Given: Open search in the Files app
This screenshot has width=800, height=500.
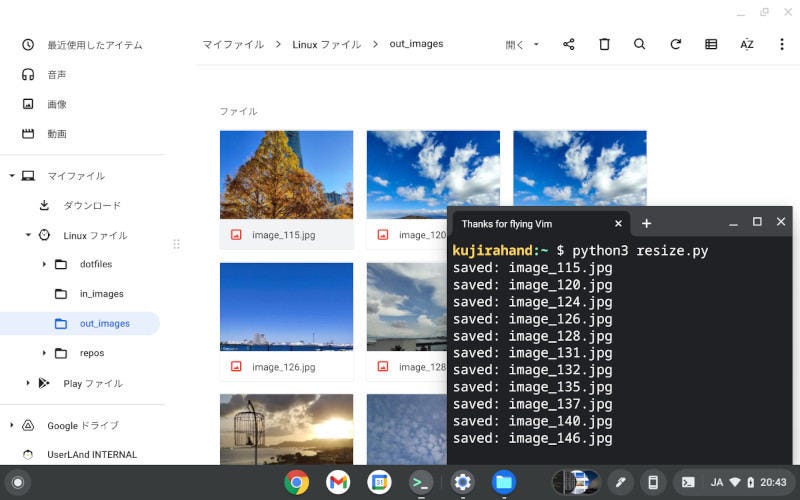Looking at the screenshot, I should tap(640, 44).
